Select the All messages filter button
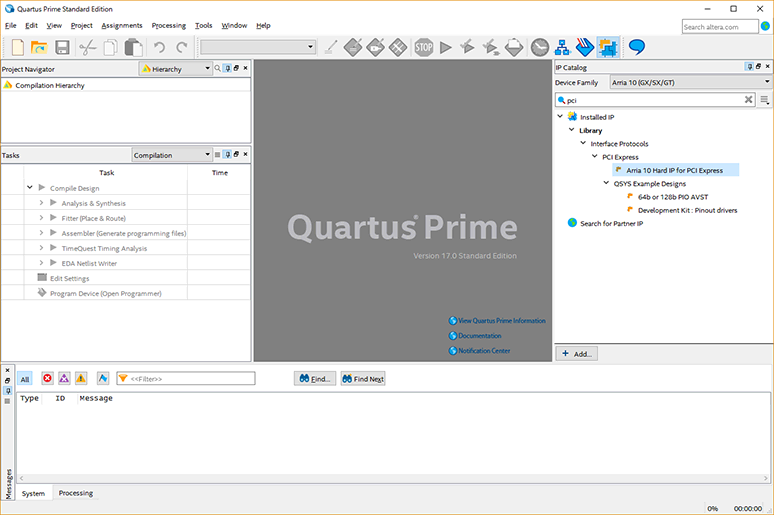 click(x=25, y=379)
